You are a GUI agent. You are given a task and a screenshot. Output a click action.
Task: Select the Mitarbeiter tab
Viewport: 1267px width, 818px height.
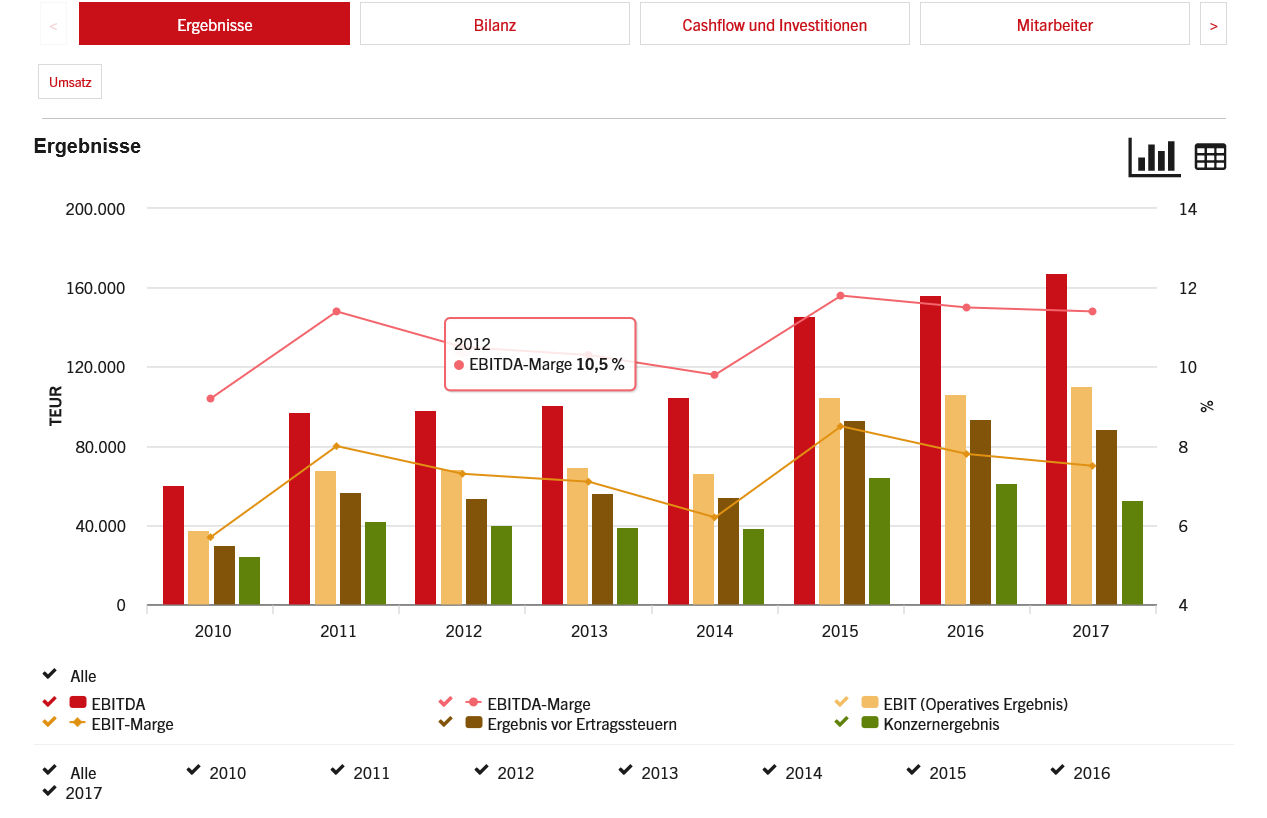click(x=1054, y=23)
